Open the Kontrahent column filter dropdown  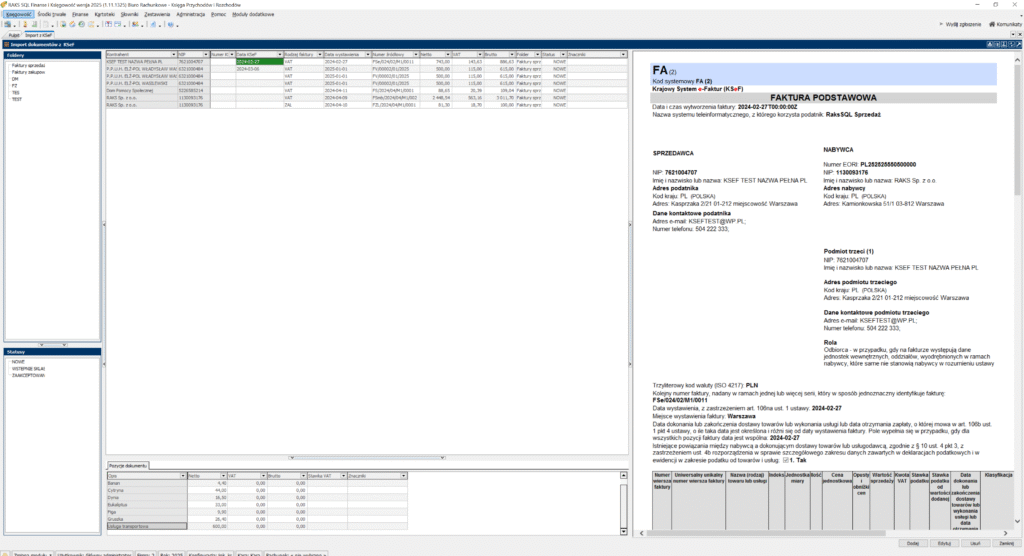click(x=174, y=54)
